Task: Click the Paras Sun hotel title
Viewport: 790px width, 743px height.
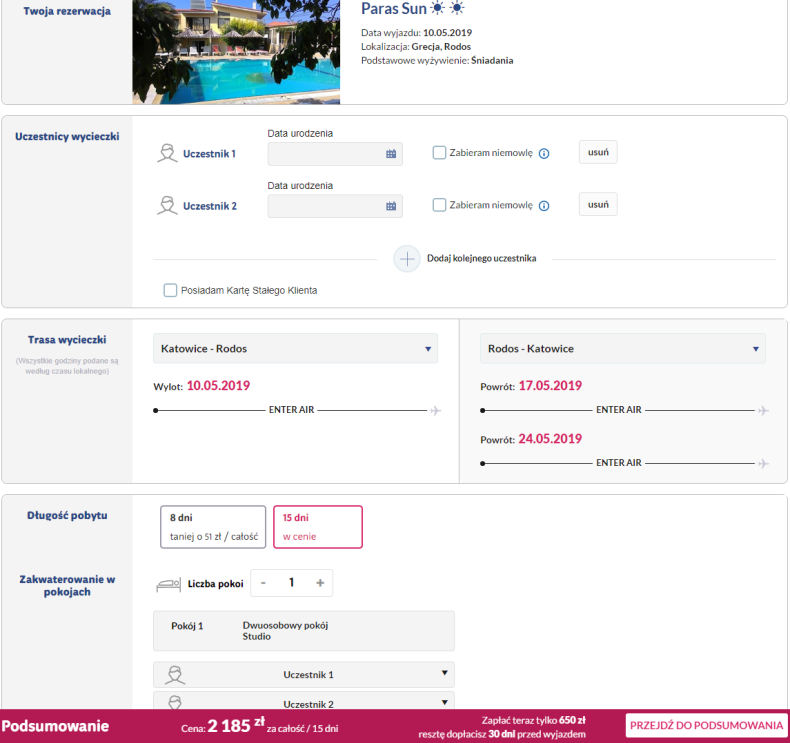Action: click(x=394, y=9)
